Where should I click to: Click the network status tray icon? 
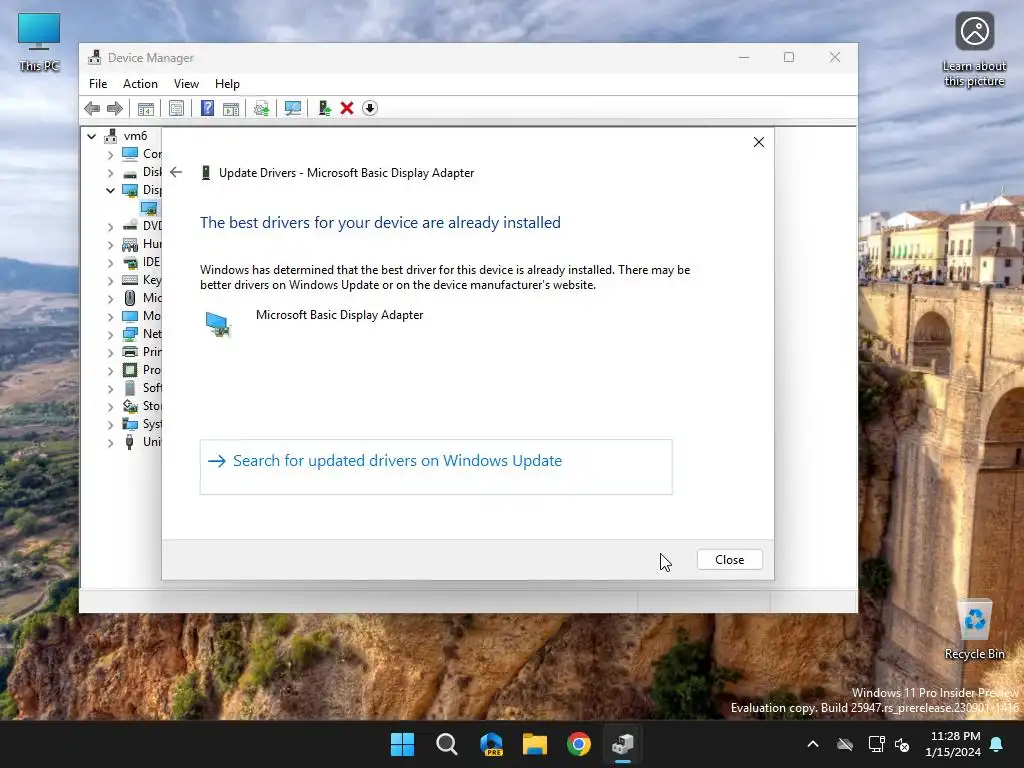point(876,744)
